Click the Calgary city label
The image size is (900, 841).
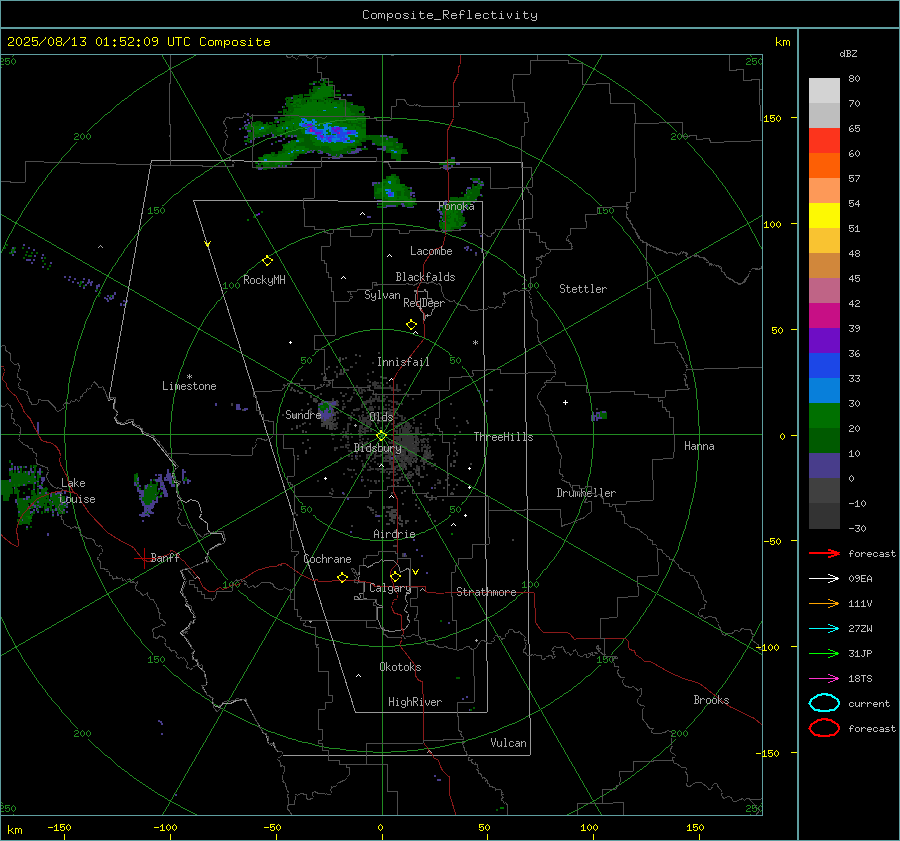[x=390, y=588]
